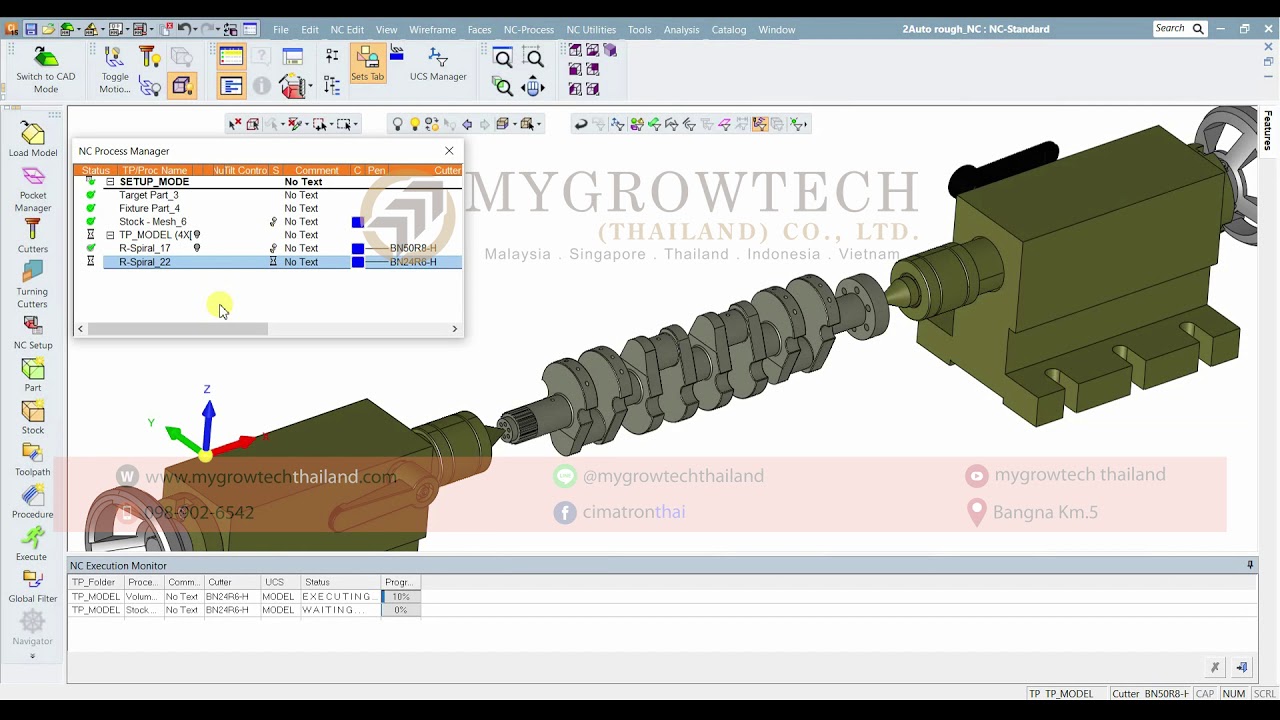Open the Global Filter tool
Image resolution: width=1280 pixels, height=720 pixels.
(33, 587)
